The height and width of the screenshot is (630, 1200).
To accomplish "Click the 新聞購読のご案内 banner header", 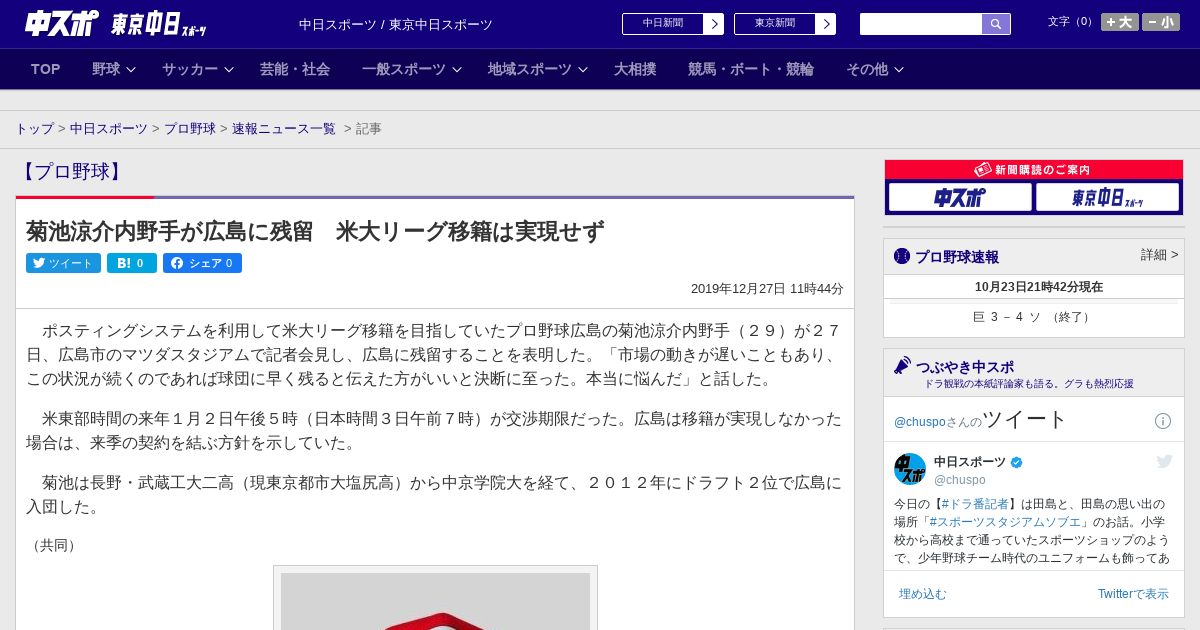I will click(x=1034, y=170).
